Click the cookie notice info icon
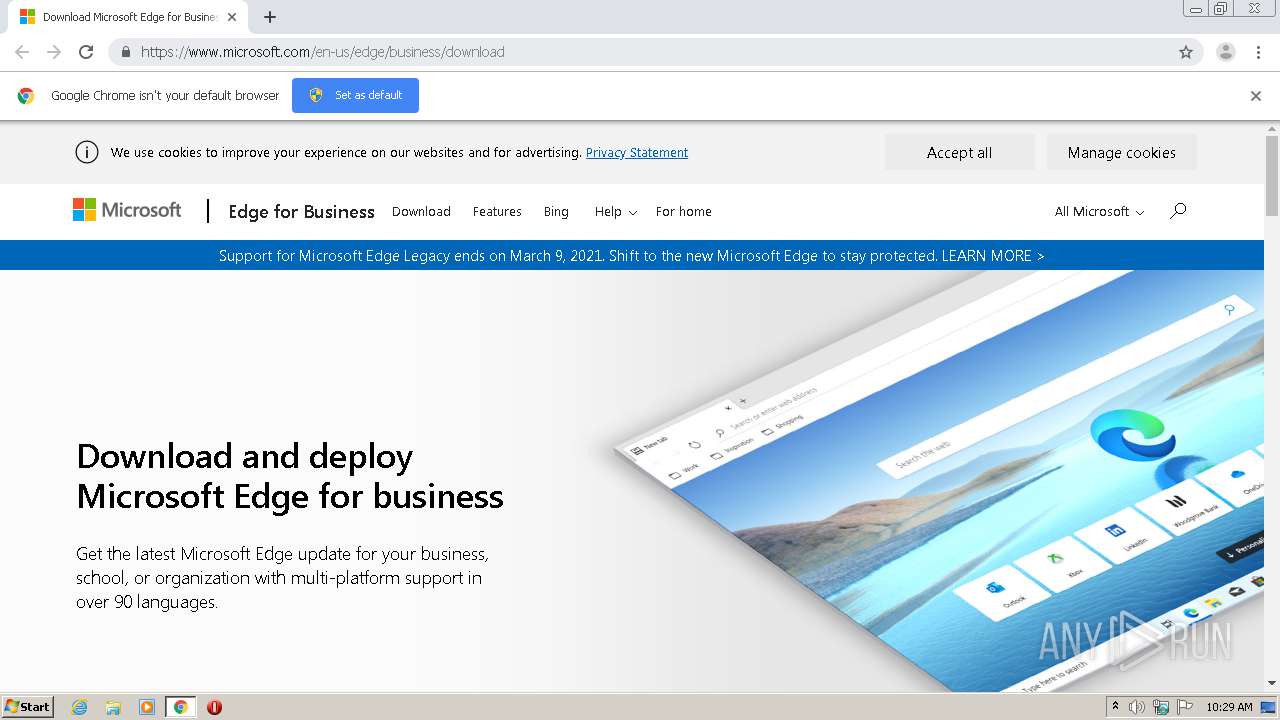 [87, 152]
